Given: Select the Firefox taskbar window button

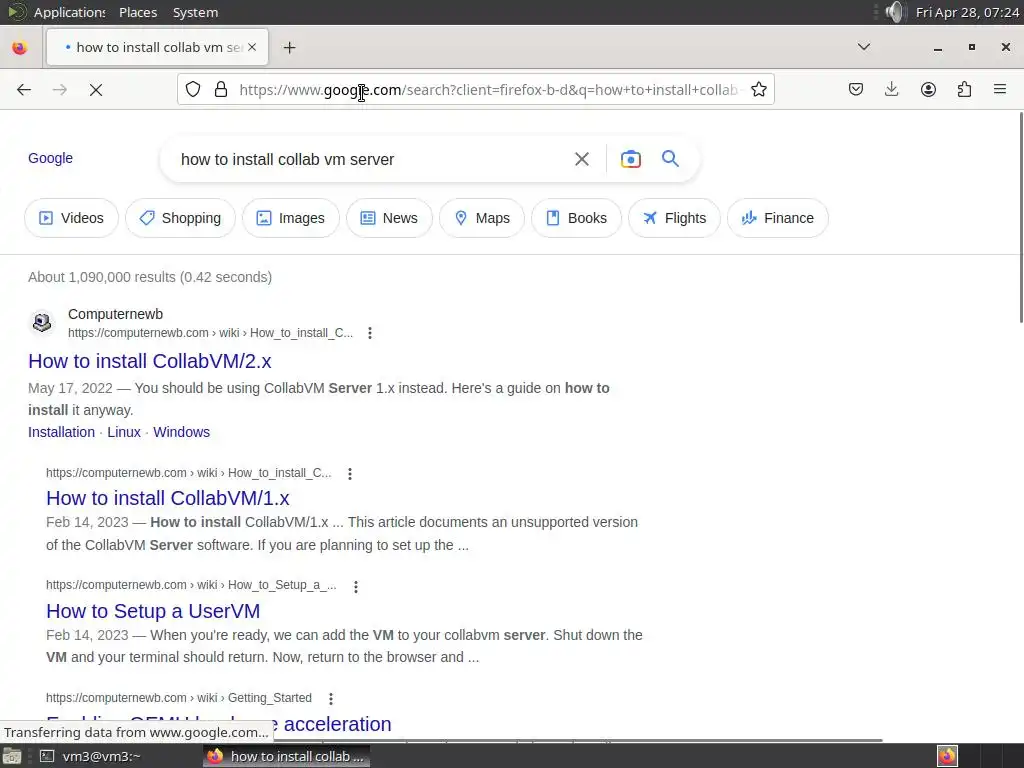Looking at the screenshot, I should (x=286, y=756).
